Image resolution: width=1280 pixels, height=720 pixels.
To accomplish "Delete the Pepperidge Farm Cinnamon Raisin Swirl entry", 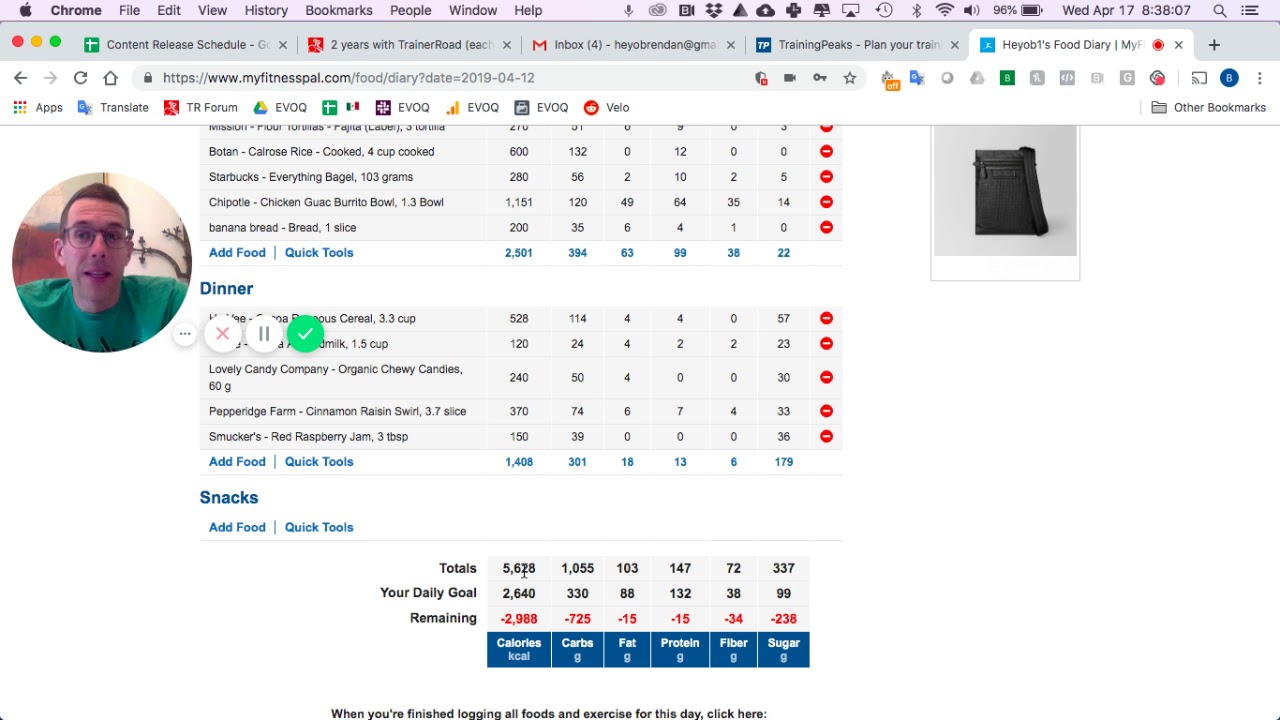I will (x=826, y=411).
